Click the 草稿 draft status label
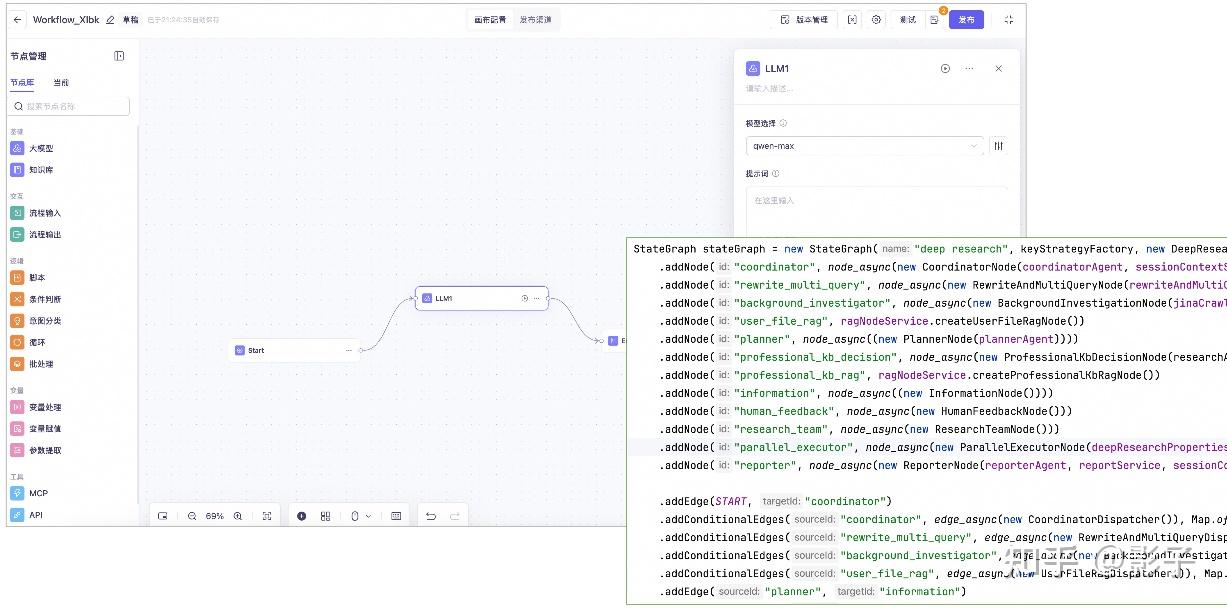The image size is (1227, 610). (x=131, y=20)
